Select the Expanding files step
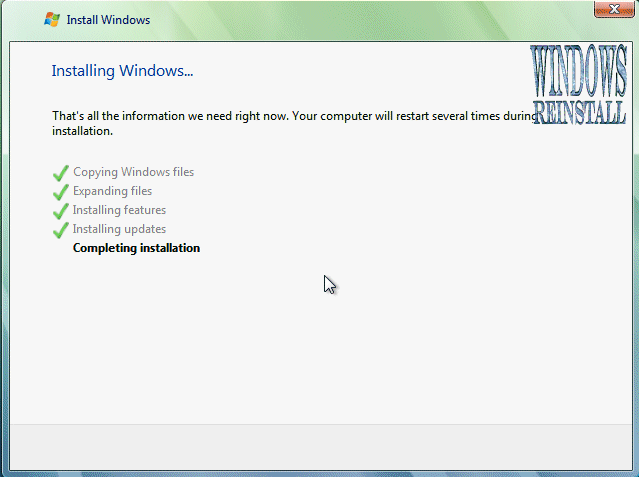The image size is (639, 477). coord(112,191)
